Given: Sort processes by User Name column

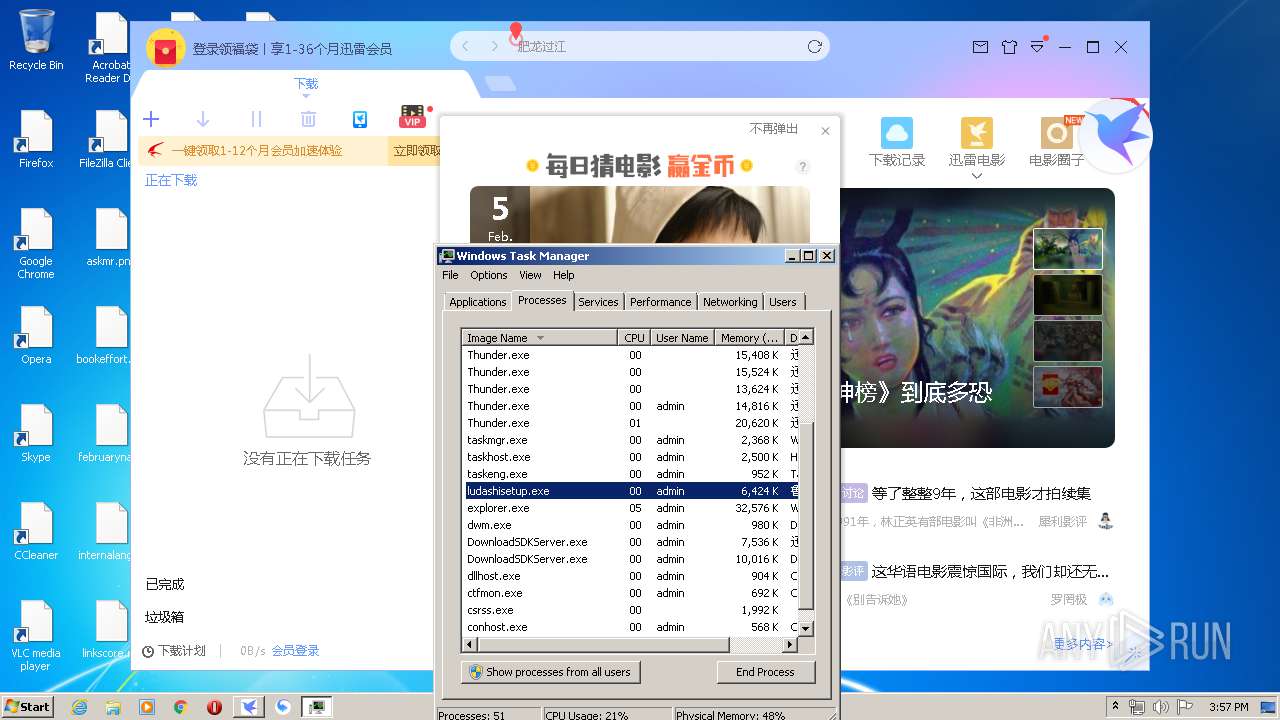Looking at the screenshot, I should click(x=682, y=338).
